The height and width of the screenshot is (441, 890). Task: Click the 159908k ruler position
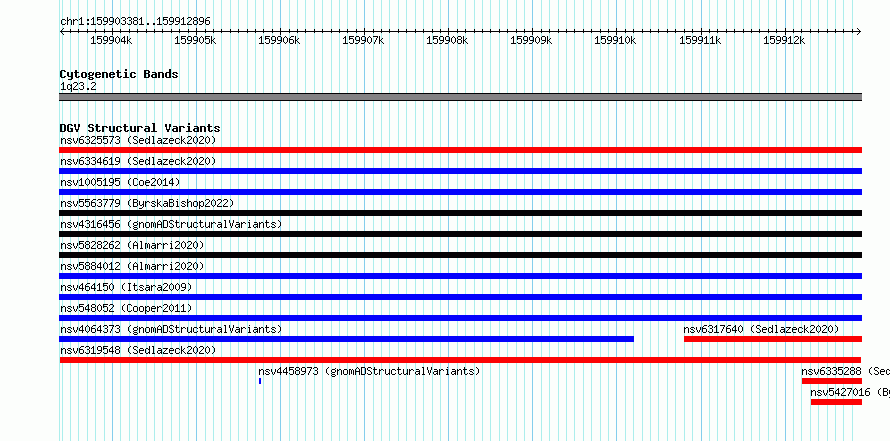click(x=447, y=40)
